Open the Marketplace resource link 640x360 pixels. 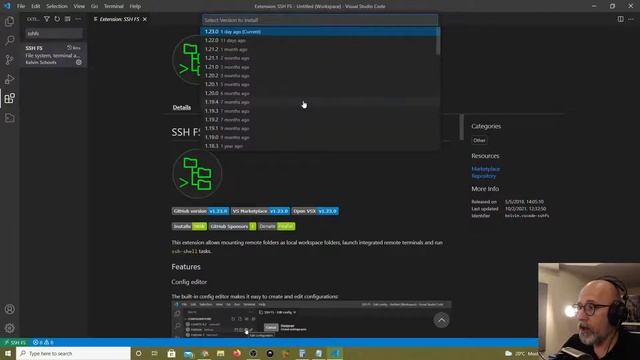(x=486, y=169)
